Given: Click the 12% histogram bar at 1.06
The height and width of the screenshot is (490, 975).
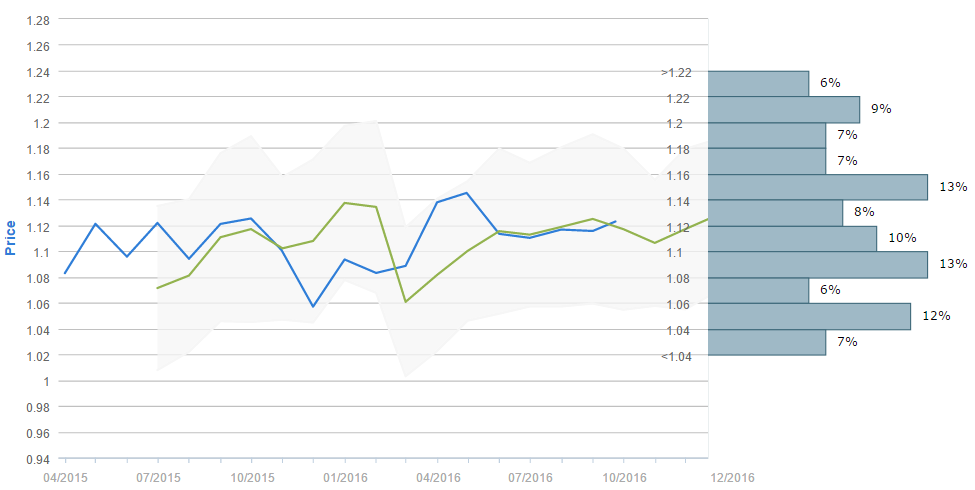Looking at the screenshot, I should click(x=808, y=316).
